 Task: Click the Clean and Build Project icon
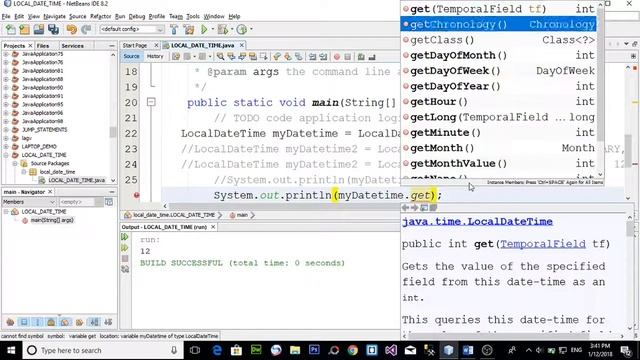(189, 29)
